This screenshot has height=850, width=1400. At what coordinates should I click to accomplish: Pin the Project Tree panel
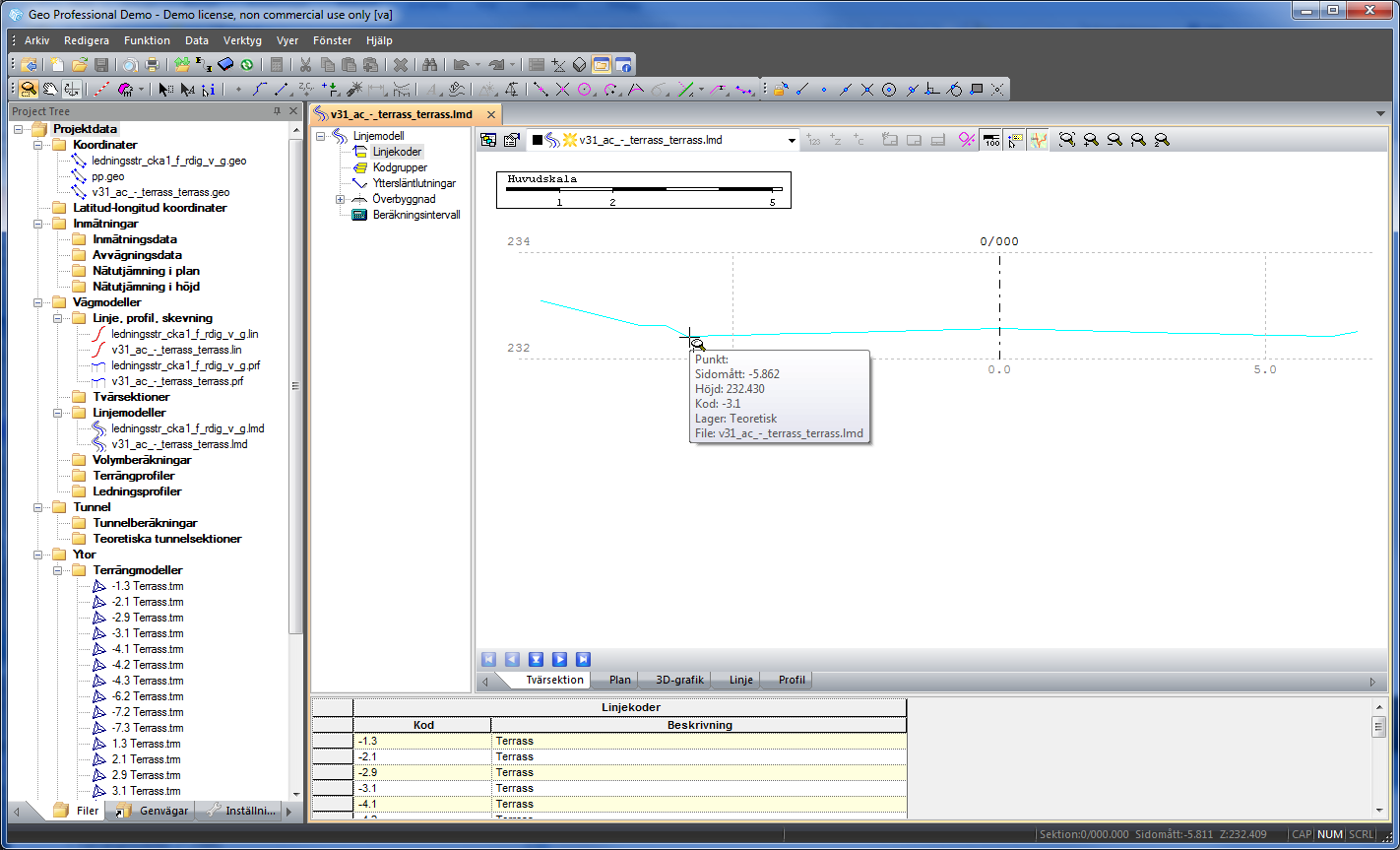coord(278,112)
